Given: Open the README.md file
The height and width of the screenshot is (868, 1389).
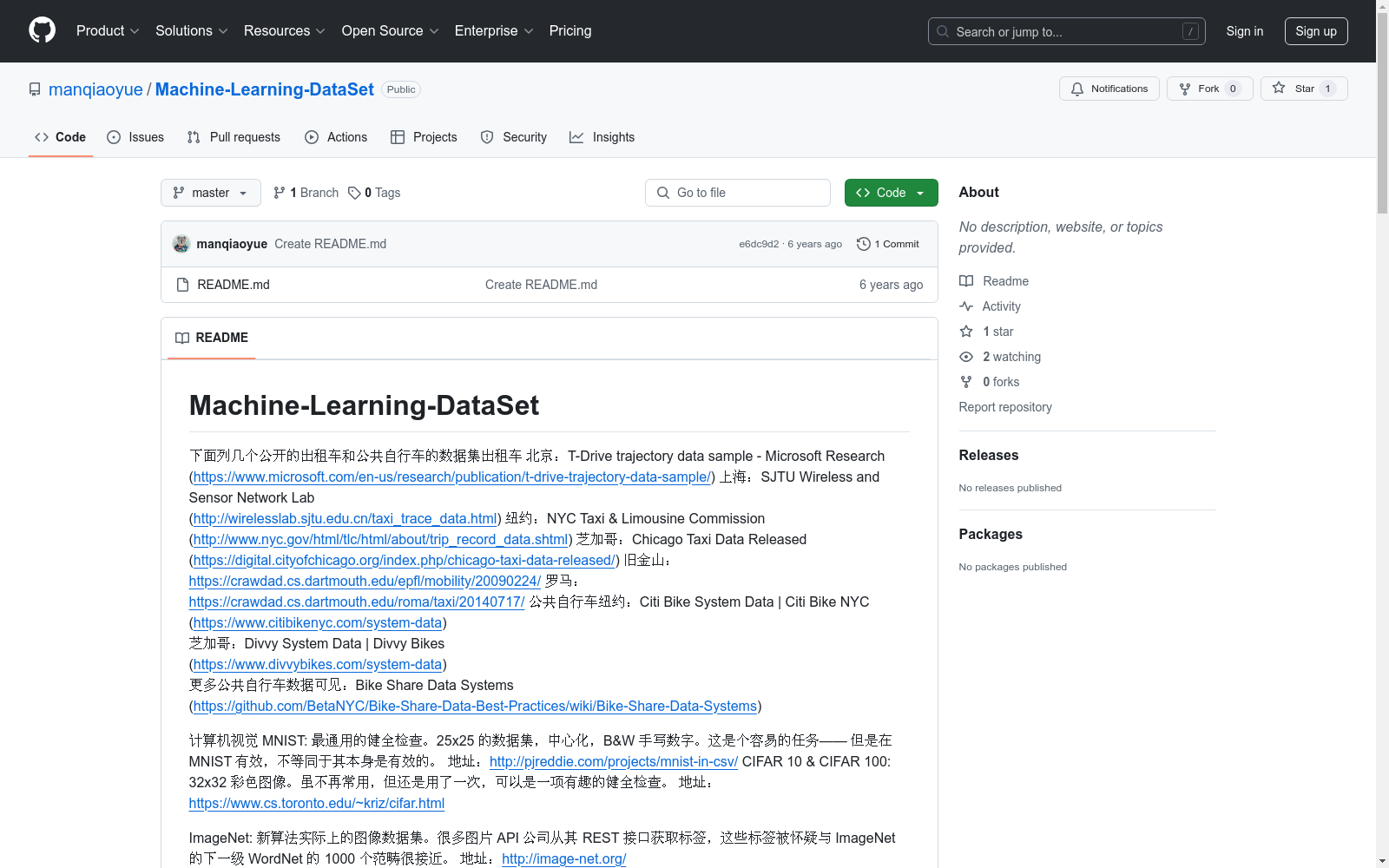Looking at the screenshot, I should tap(234, 285).
